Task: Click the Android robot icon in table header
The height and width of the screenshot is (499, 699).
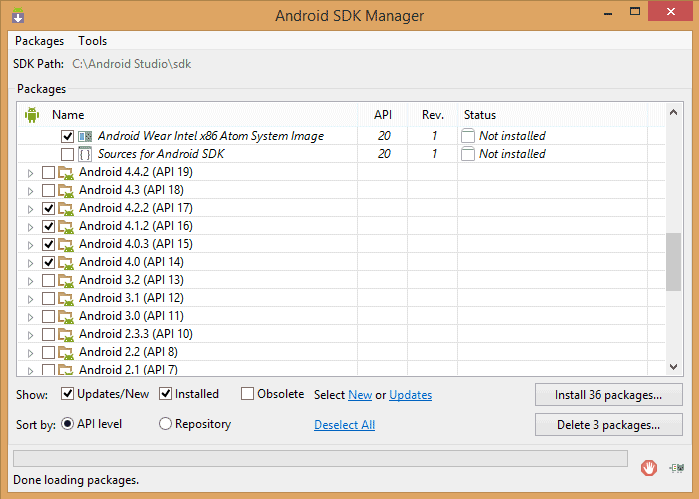Action: [x=32, y=115]
